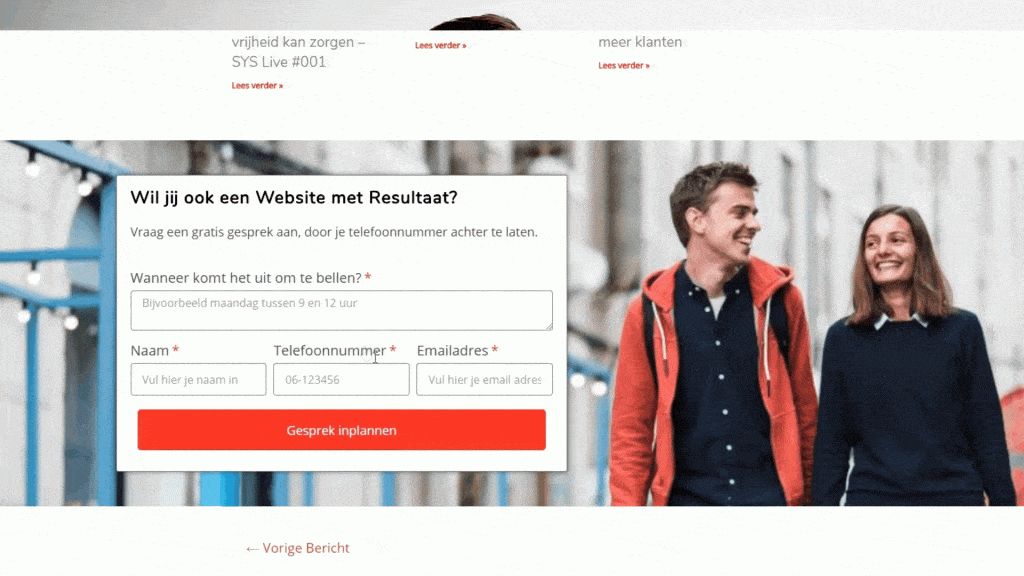Click the Naam input field
The height and width of the screenshot is (576, 1024).
click(199, 379)
